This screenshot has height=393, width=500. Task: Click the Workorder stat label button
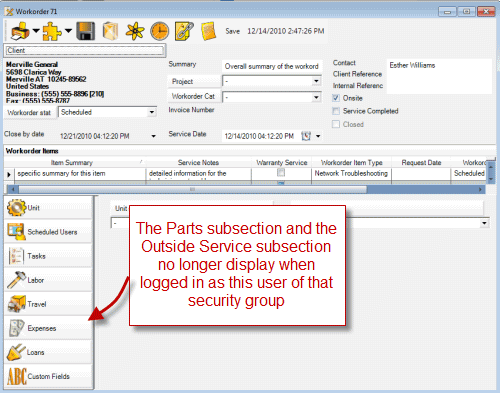coord(30,113)
